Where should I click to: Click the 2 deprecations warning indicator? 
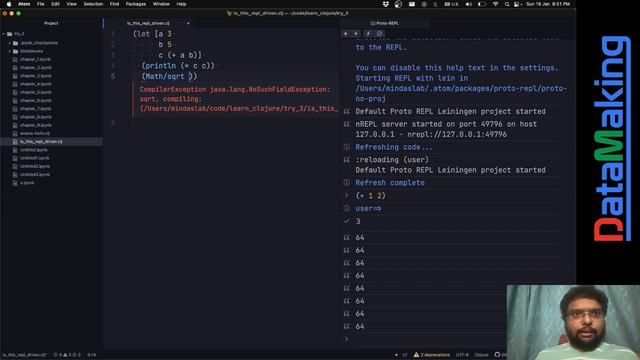432,355
